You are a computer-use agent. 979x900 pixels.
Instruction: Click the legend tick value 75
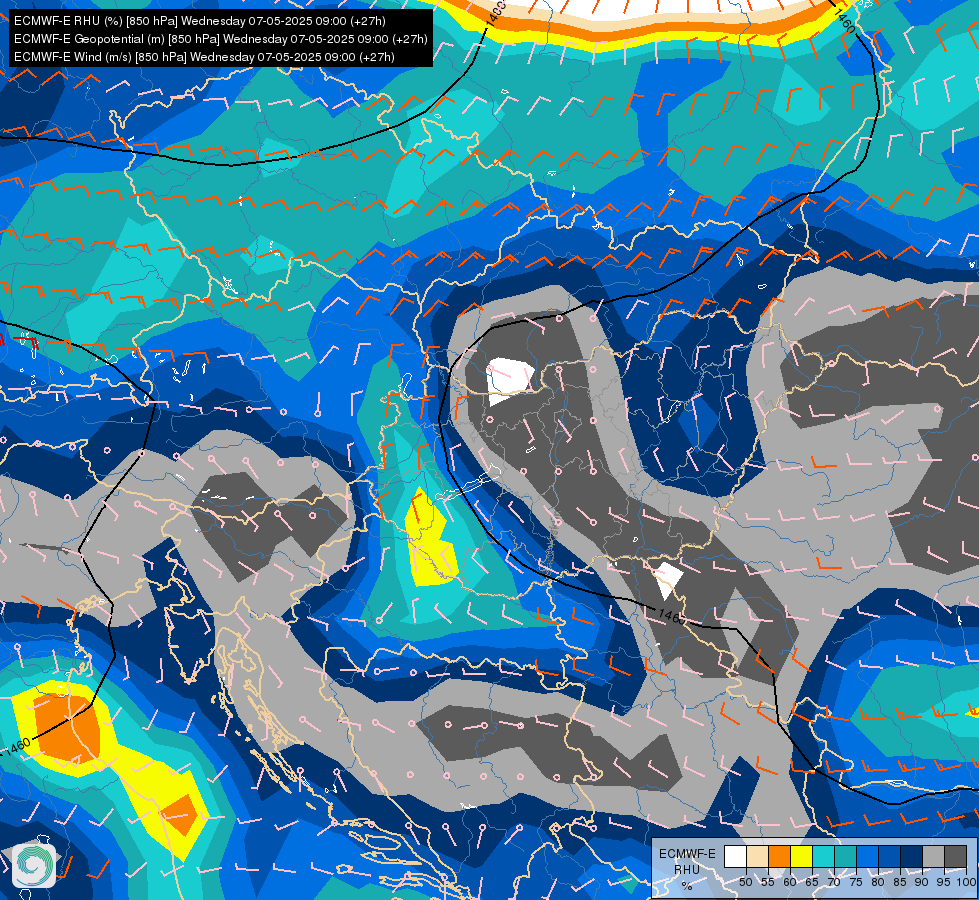click(856, 882)
